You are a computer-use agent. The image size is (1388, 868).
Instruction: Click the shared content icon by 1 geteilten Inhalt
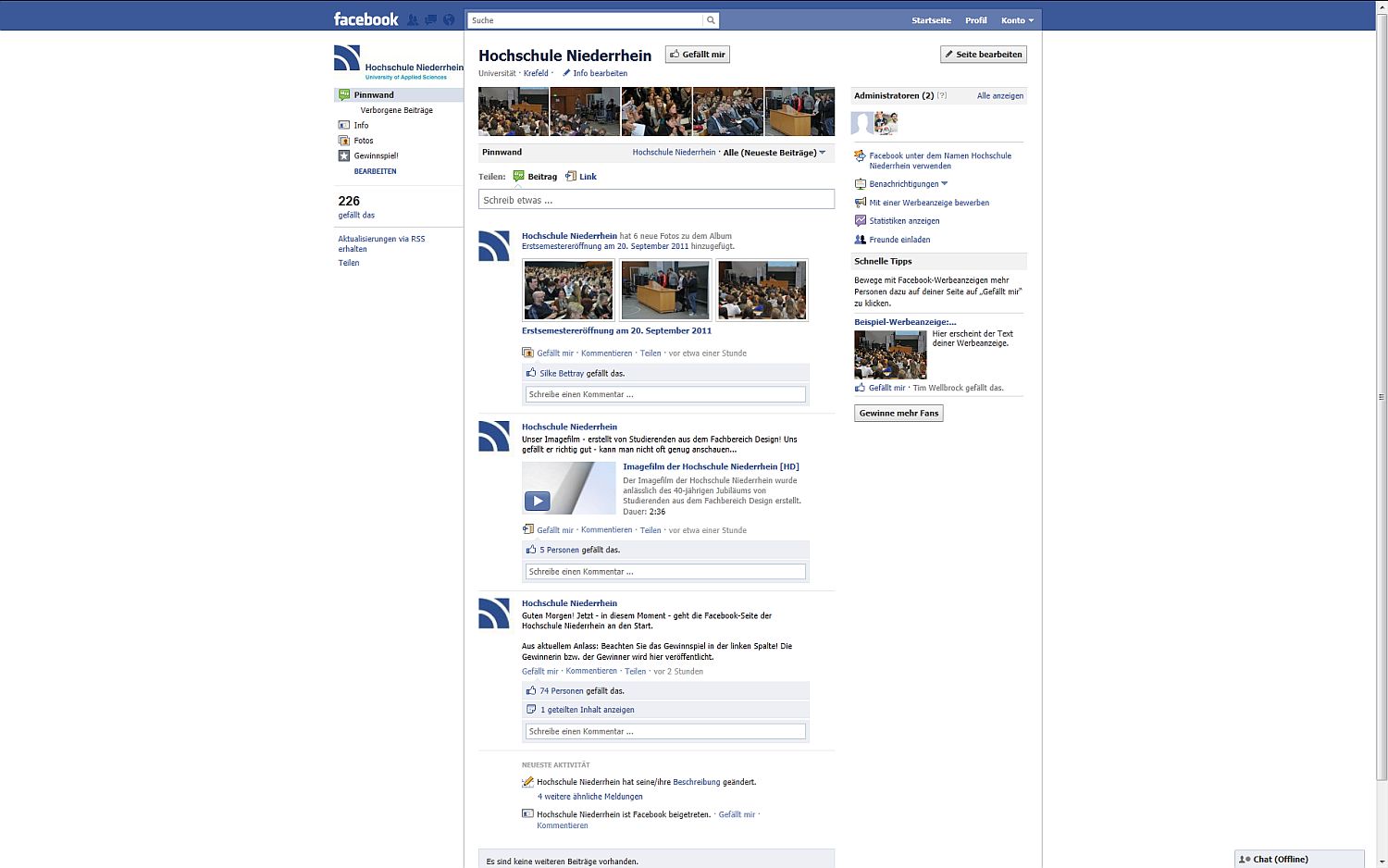click(x=531, y=710)
